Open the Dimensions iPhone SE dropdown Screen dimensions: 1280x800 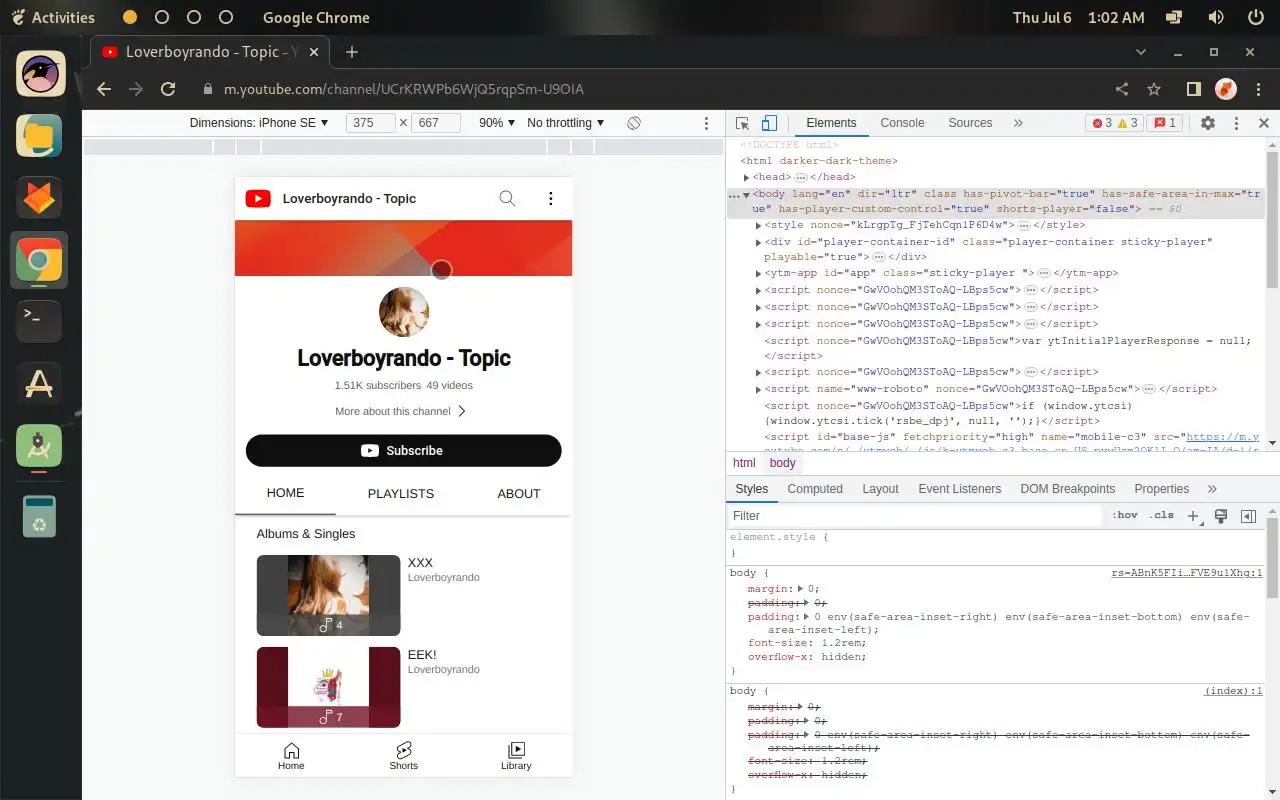click(259, 123)
